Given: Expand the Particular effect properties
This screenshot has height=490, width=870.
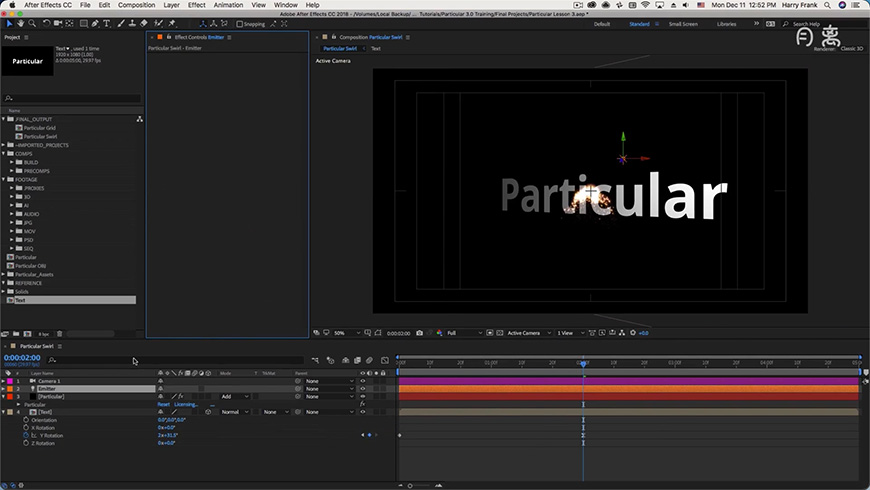Looking at the screenshot, I should click(x=18, y=405).
